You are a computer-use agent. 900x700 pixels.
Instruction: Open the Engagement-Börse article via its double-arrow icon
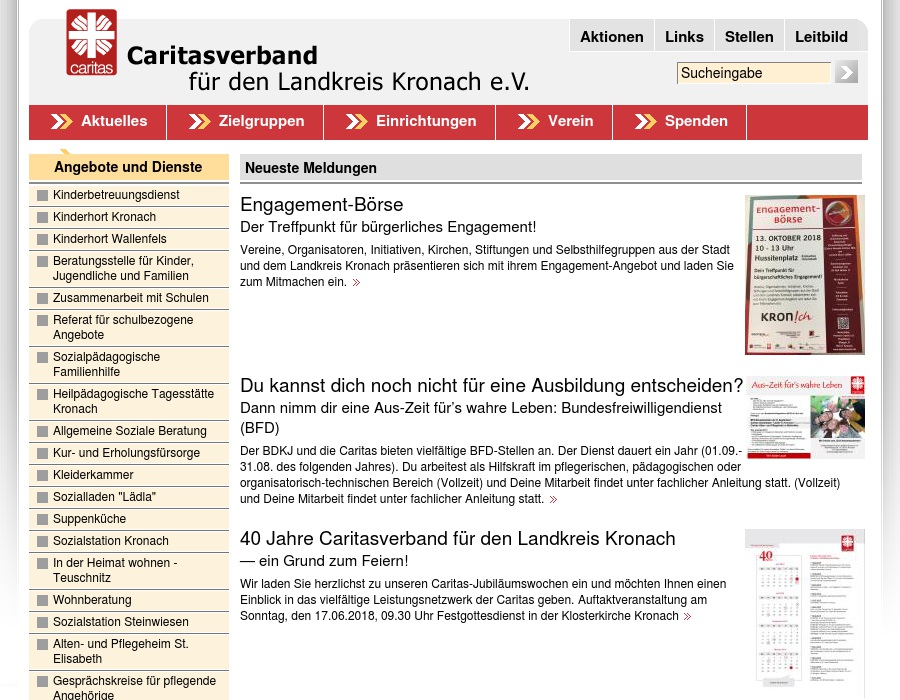tap(356, 282)
